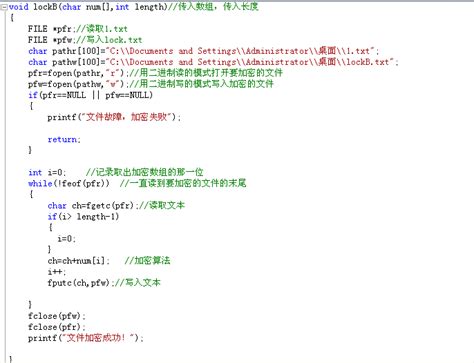Click the 'fclose(pfr);' line
The width and height of the screenshot is (474, 363).
(57, 327)
